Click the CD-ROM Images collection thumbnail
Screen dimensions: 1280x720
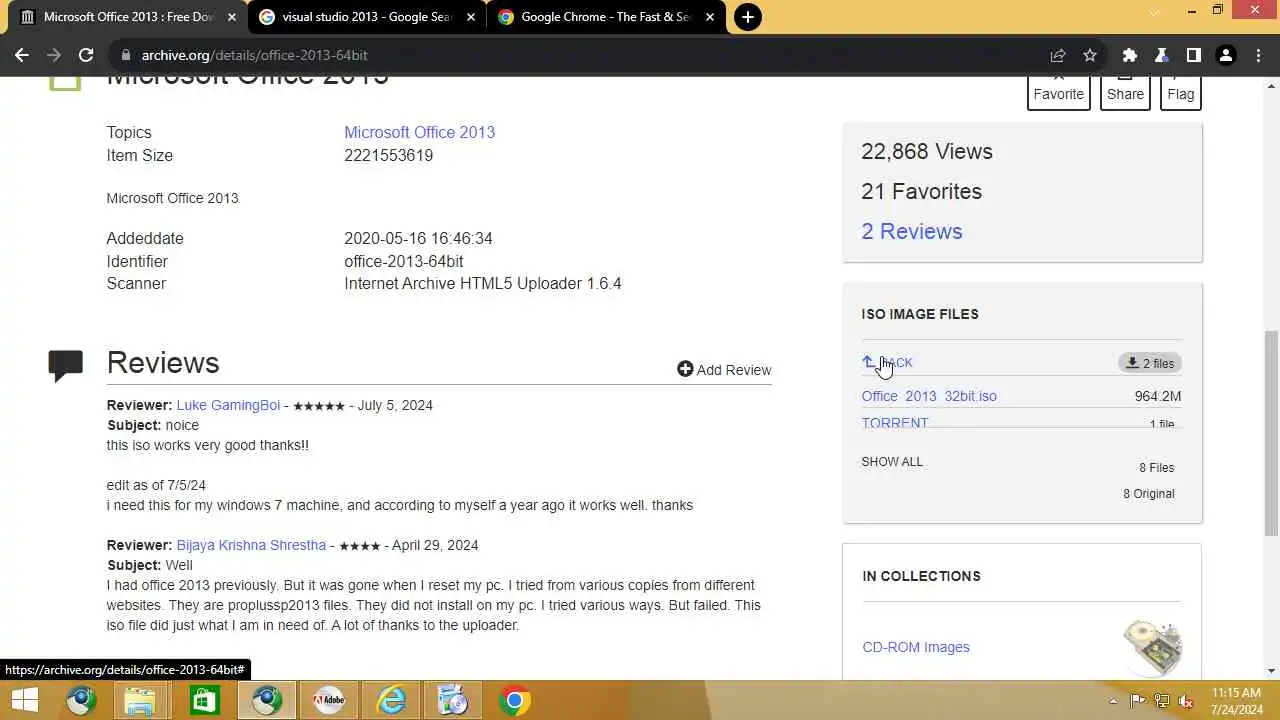pos(1152,647)
